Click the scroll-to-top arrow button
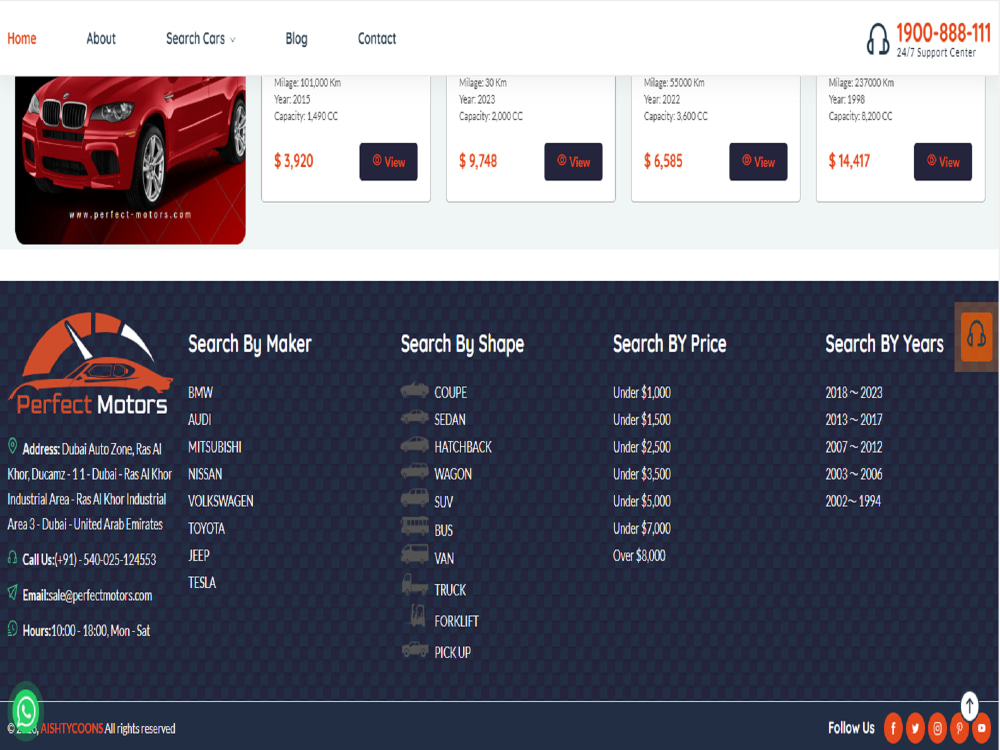The image size is (1000, 750). [x=968, y=705]
